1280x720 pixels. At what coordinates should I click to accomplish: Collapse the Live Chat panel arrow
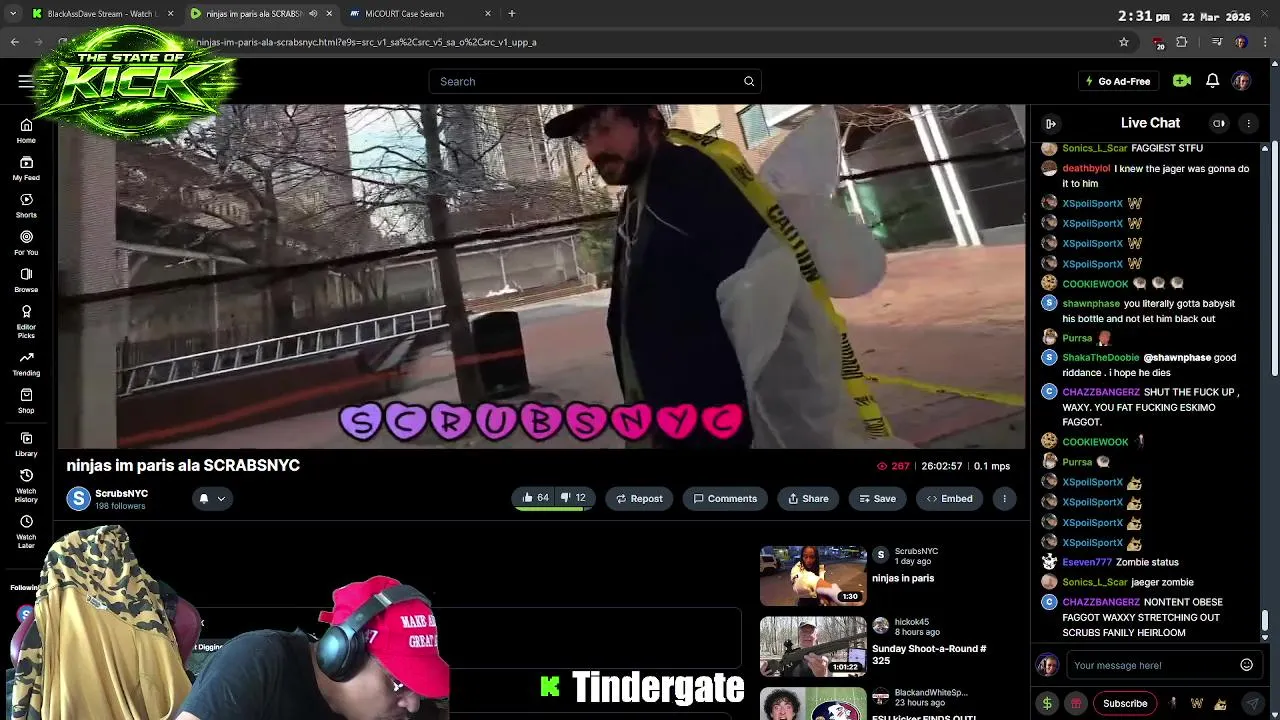coord(1051,123)
